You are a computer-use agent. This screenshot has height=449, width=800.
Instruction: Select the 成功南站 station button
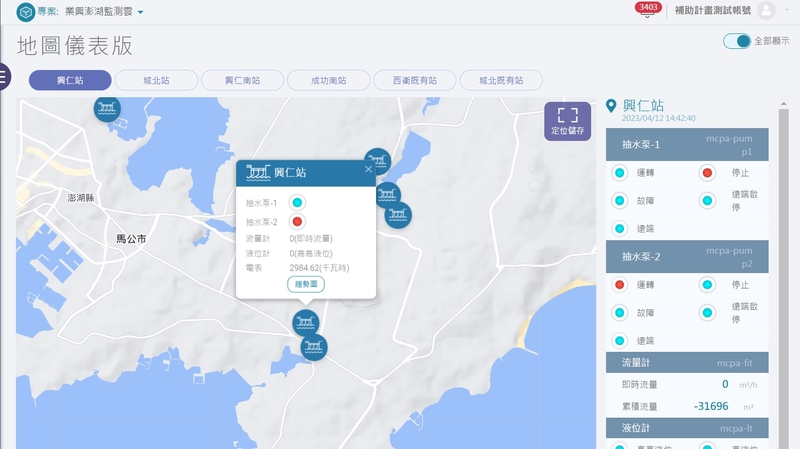329,81
